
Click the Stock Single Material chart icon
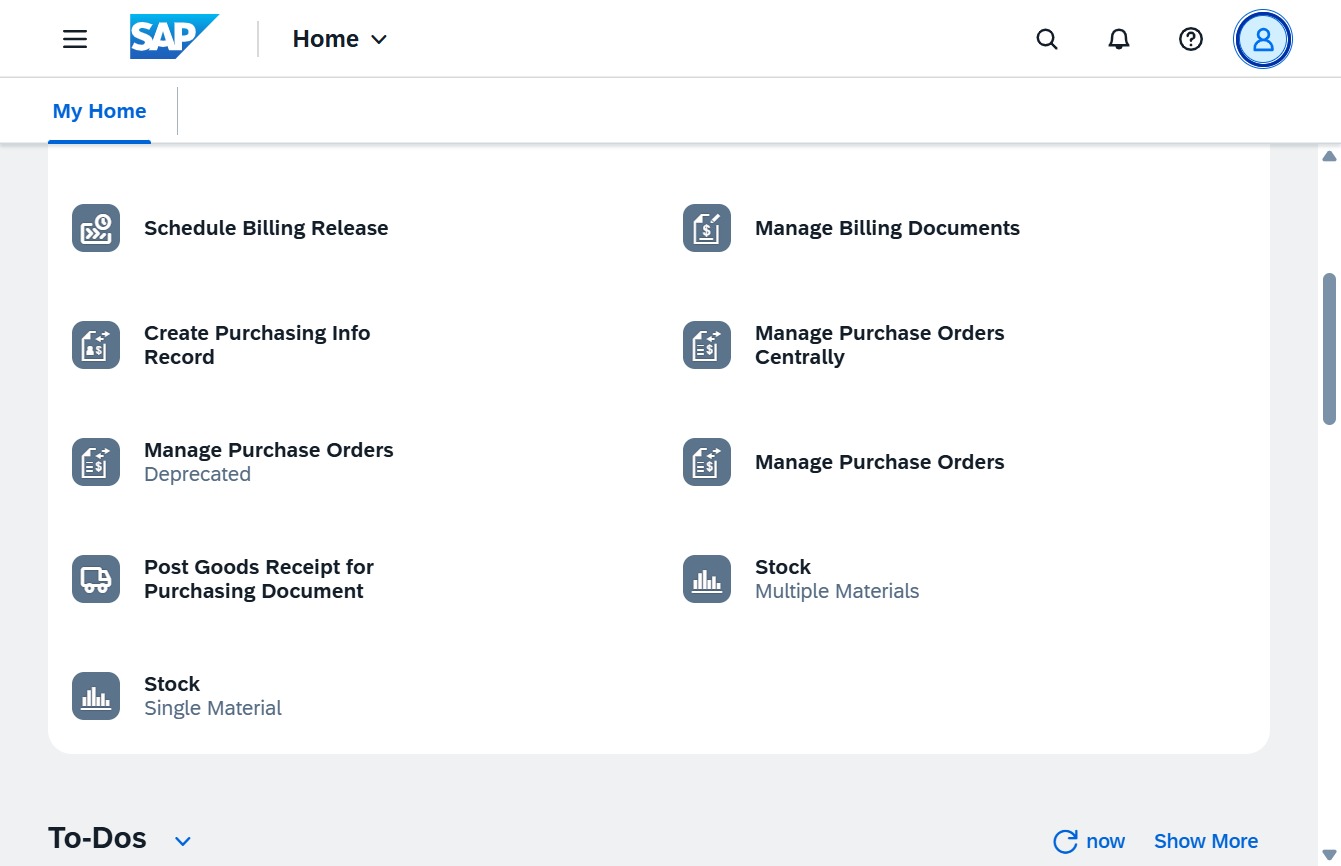(x=96, y=696)
